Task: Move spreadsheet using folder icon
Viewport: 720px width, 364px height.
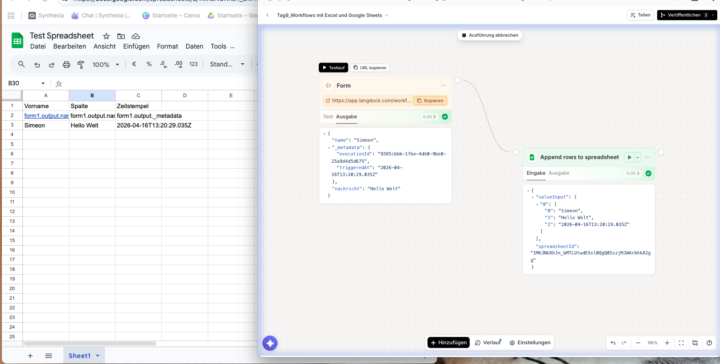Action: point(121,36)
